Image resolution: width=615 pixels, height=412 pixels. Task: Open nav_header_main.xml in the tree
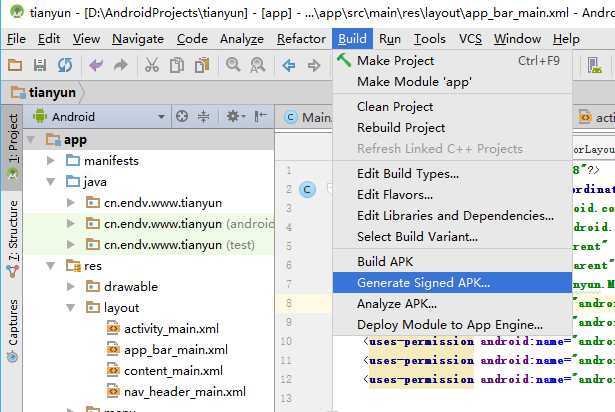(176, 392)
